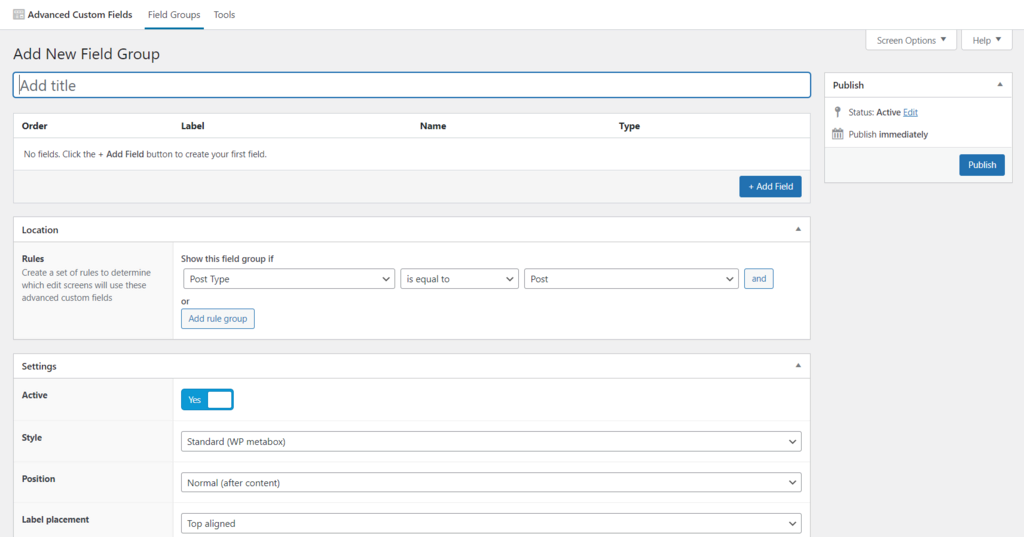Open the Position dropdown
The width and height of the screenshot is (1024, 537).
(x=491, y=482)
